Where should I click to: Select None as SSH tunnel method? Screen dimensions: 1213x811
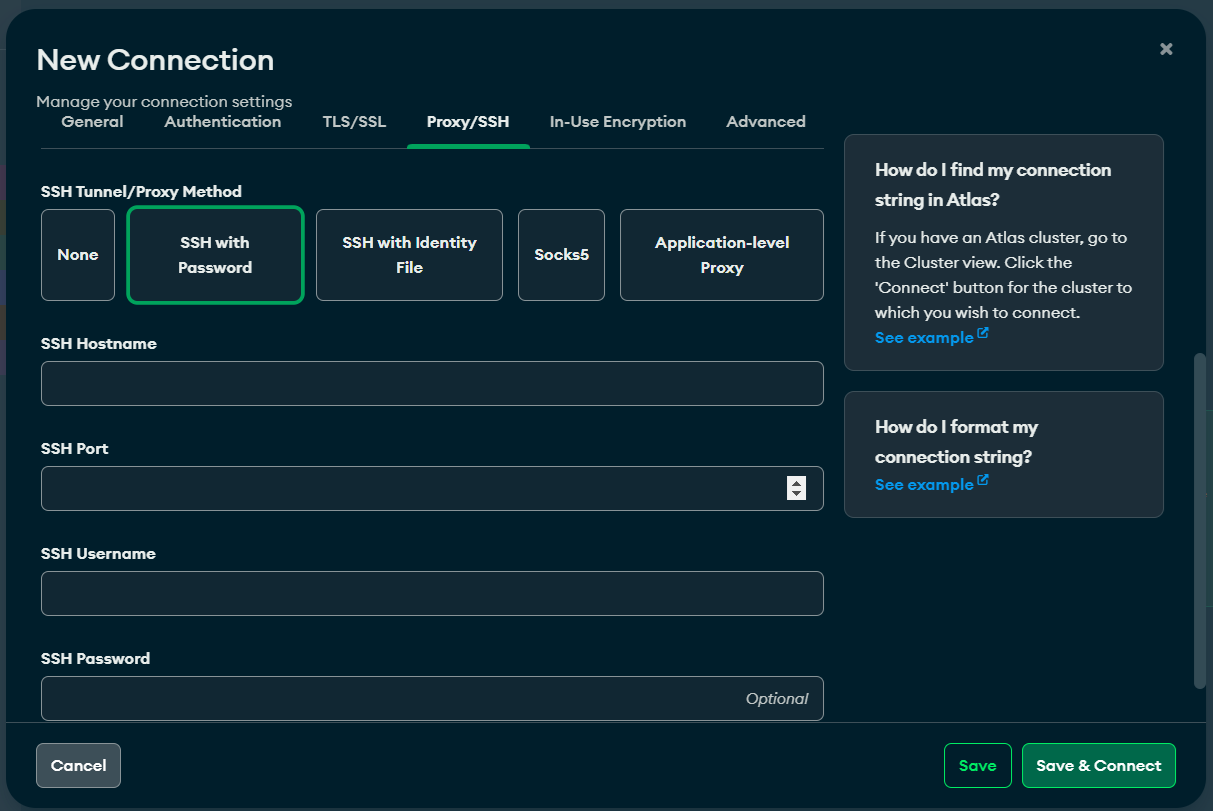(x=78, y=255)
